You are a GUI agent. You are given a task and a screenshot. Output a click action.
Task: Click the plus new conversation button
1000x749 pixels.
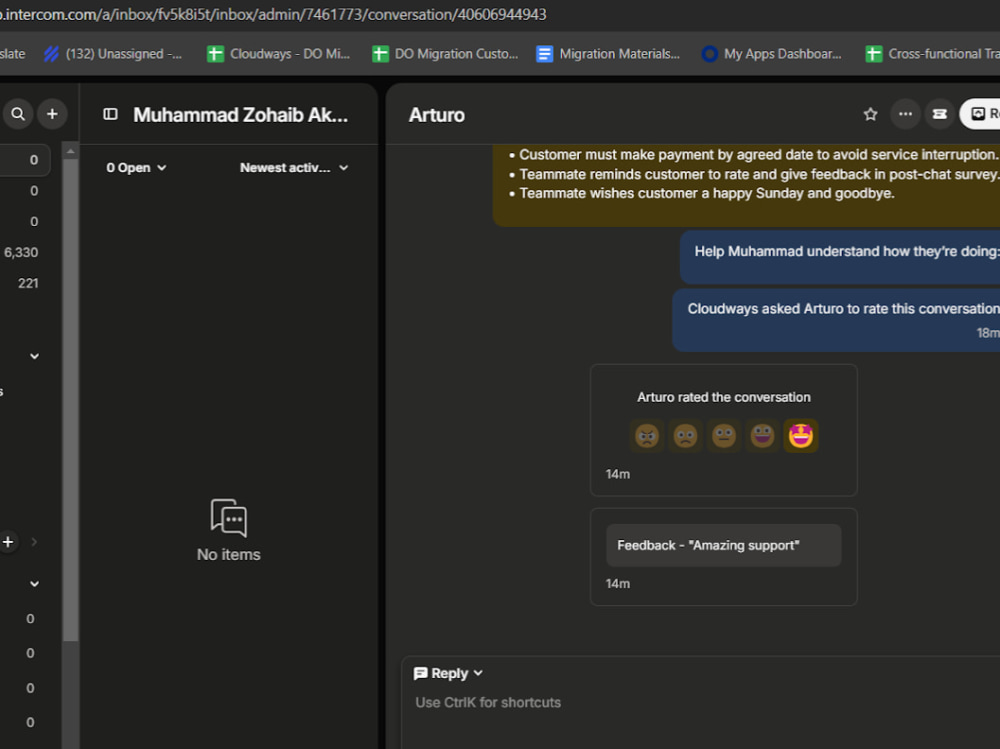(52, 114)
